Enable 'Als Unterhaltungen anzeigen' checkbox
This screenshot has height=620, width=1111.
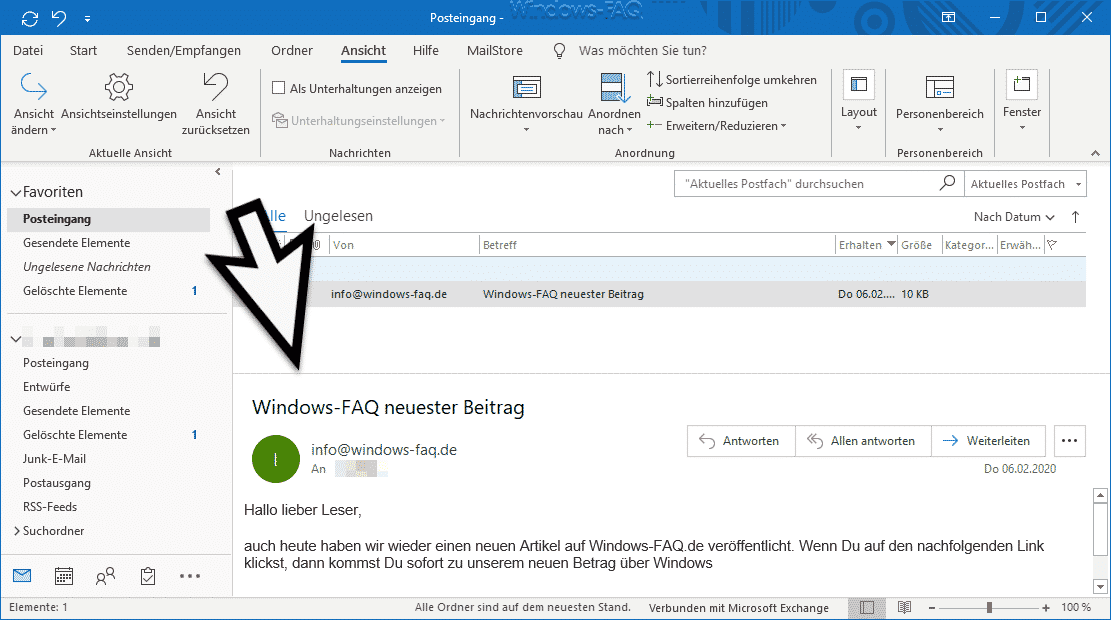[x=278, y=88]
